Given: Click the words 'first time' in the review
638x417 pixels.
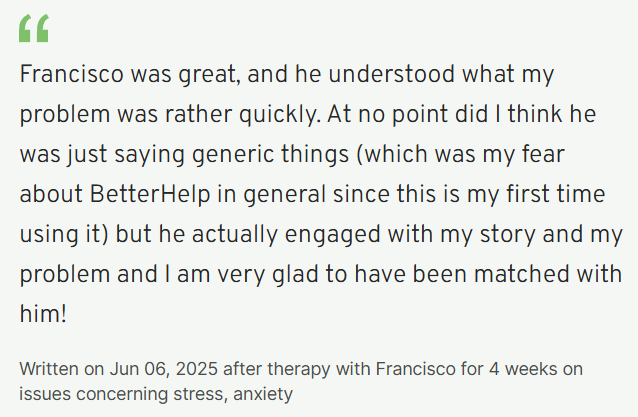Looking at the screenshot, I should (556, 194).
